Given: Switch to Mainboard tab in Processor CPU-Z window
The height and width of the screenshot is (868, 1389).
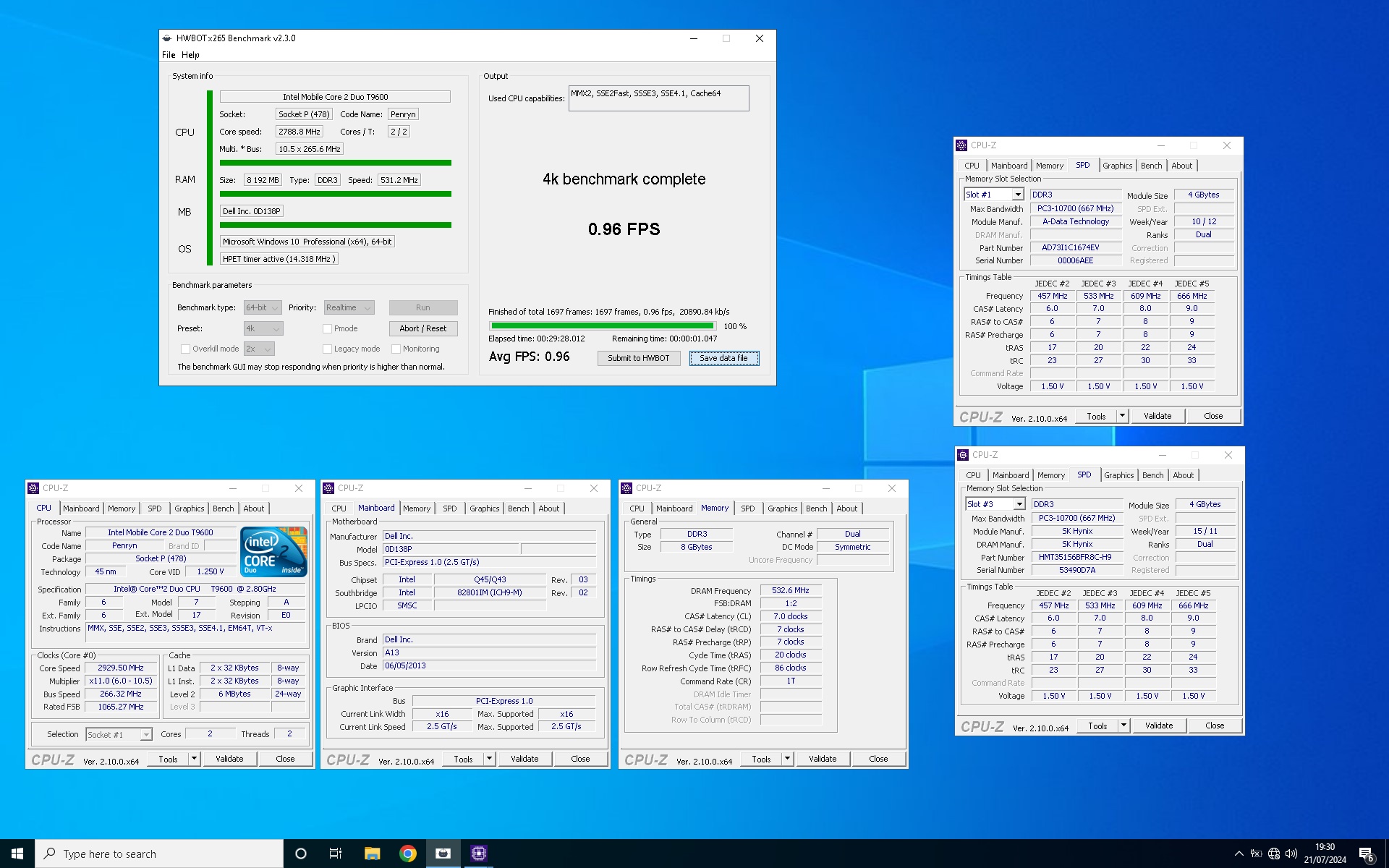Looking at the screenshot, I should point(81,509).
